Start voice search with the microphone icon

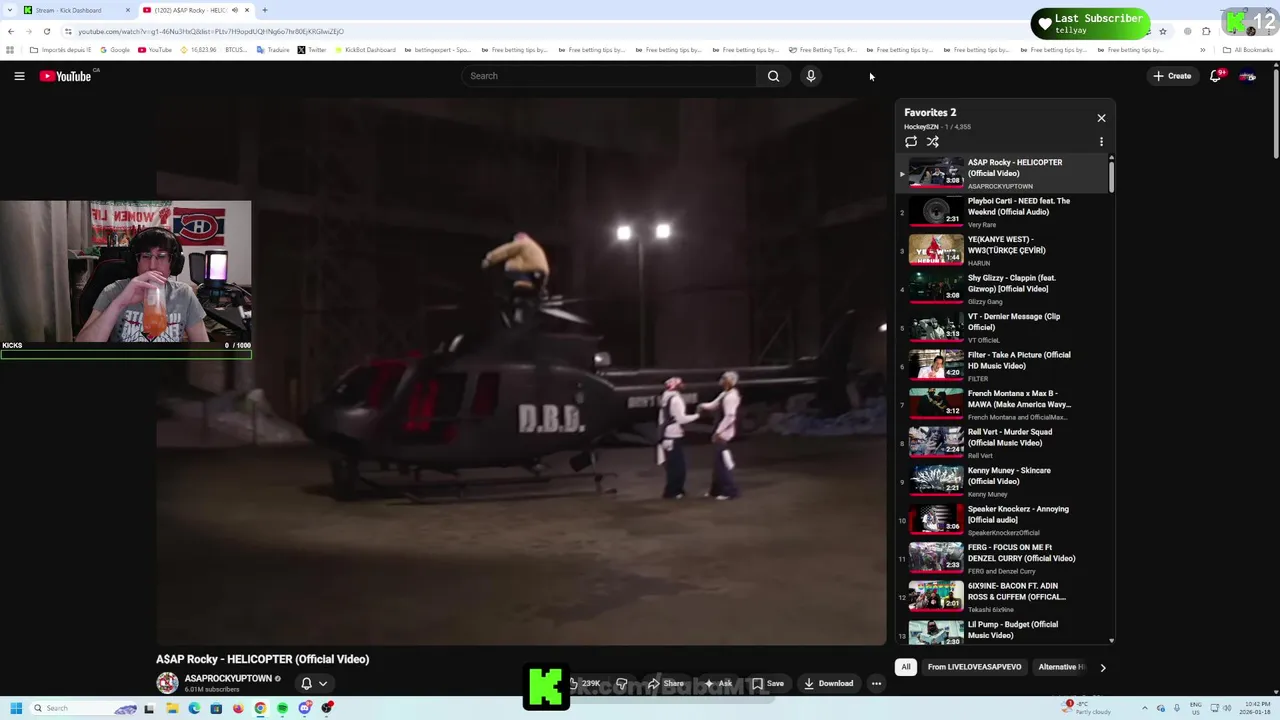click(x=811, y=76)
